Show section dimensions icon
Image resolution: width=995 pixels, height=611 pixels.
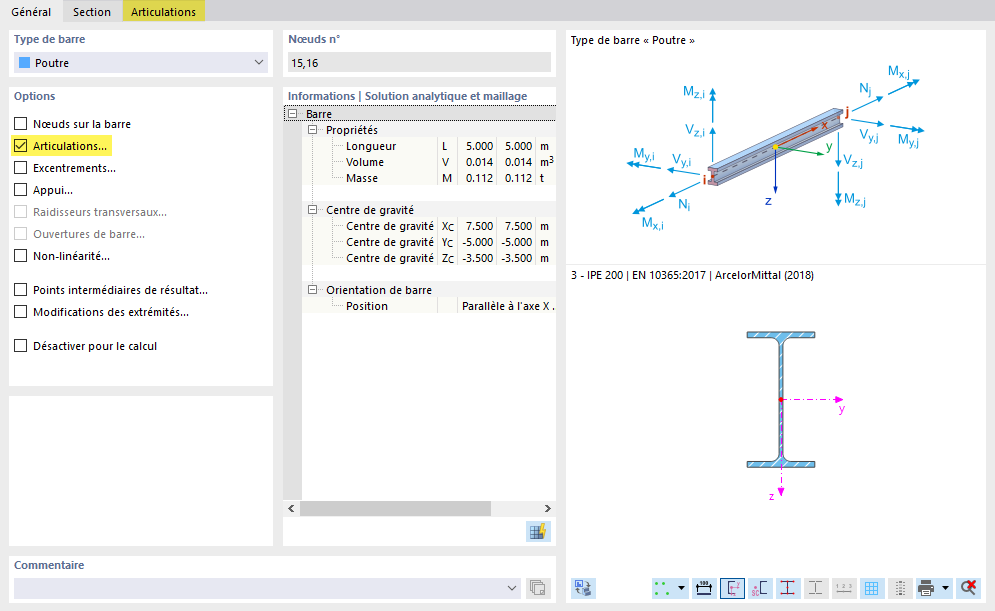pos(704,588)
